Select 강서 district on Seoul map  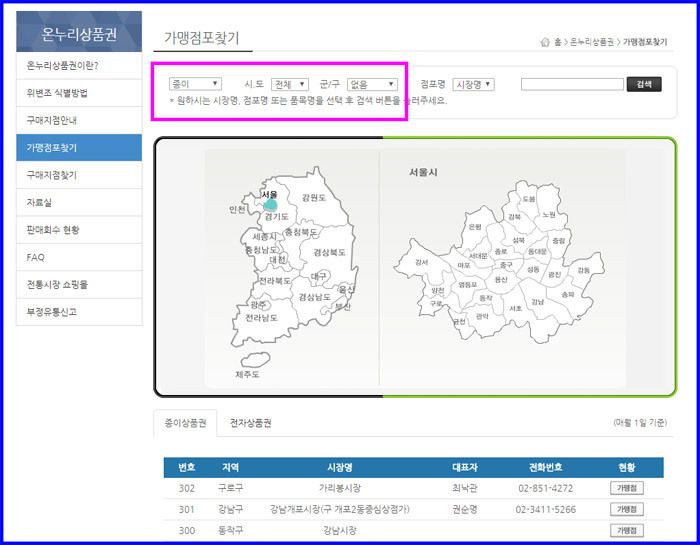[x=421, y=262]
